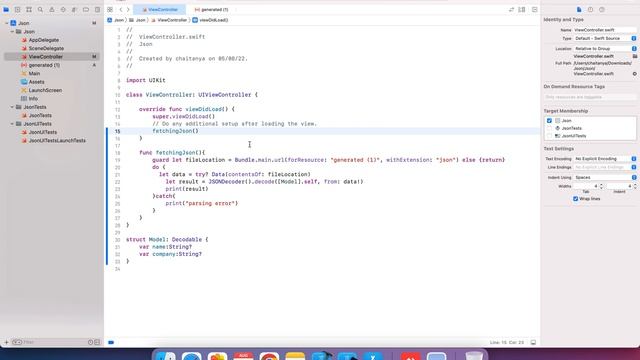Screen dimensions: 640x360
Task: Click the plus button in the navigator footer
Action: (x=6, y=342)
